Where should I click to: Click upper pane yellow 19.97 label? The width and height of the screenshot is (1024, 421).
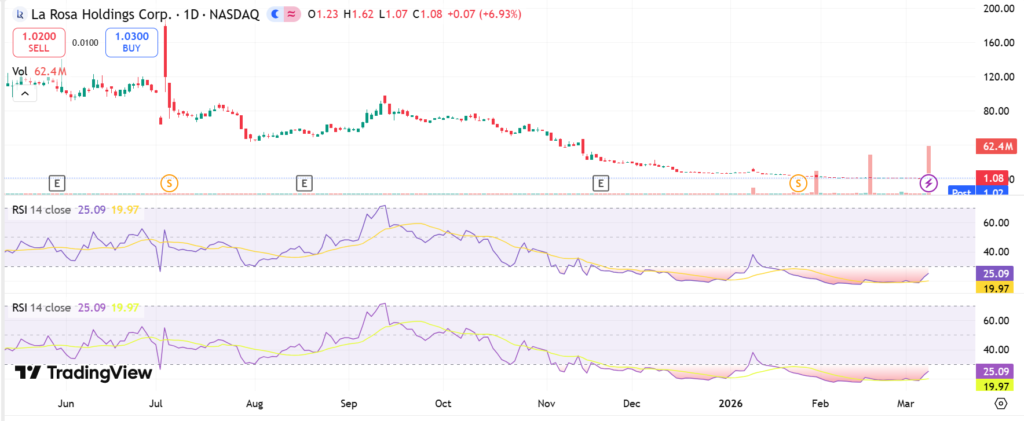[994, 288]
